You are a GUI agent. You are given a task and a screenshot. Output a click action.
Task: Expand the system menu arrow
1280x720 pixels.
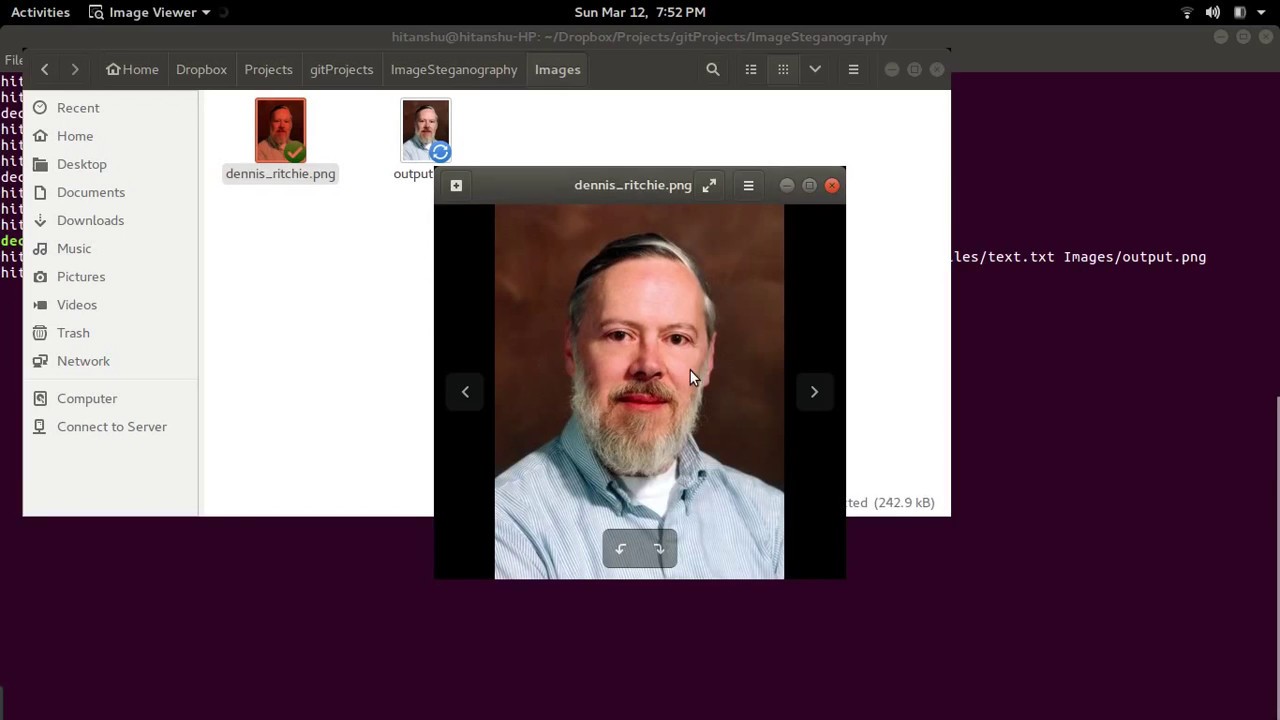1260,12
